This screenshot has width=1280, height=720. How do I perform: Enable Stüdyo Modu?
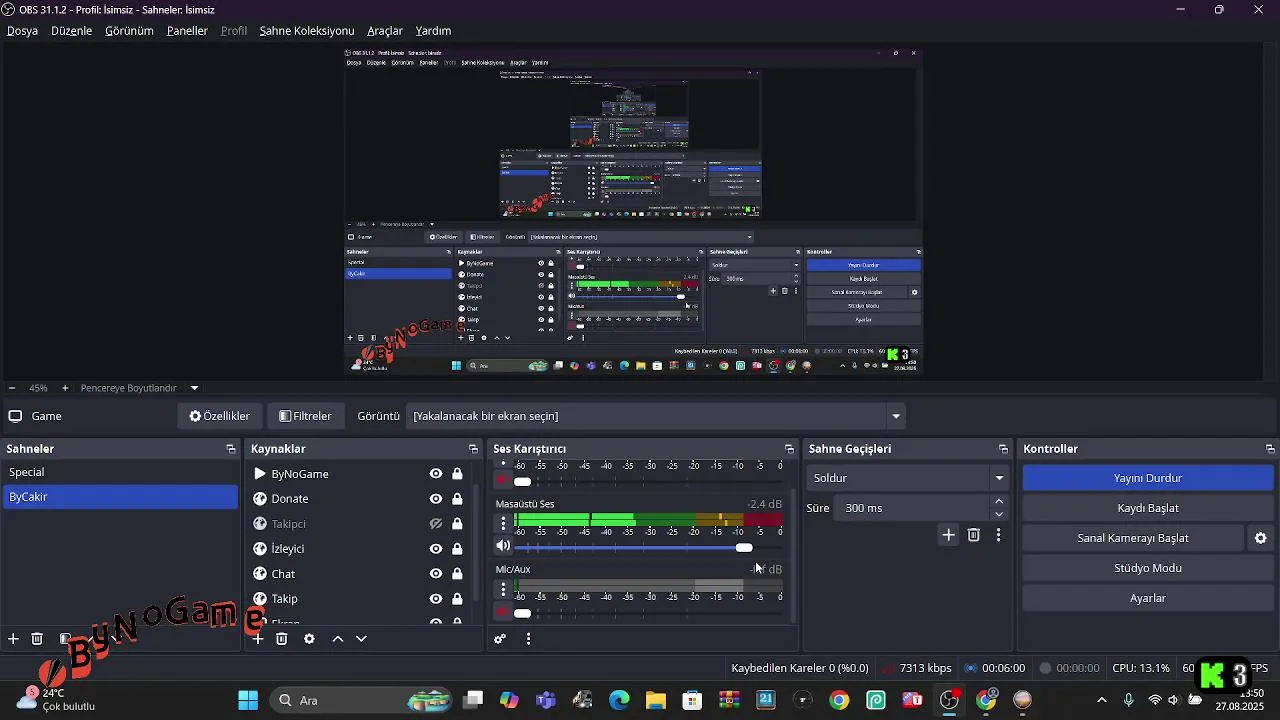point(1147,568)
